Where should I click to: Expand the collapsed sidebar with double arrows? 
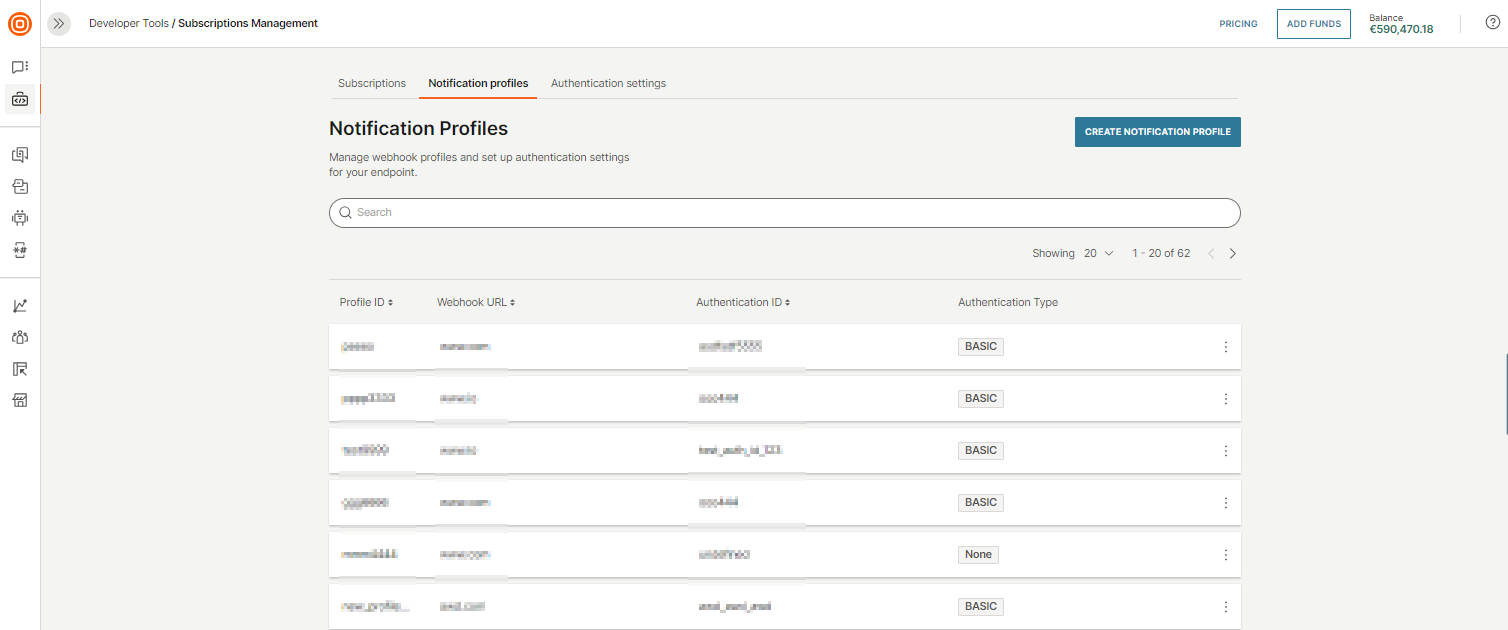(x=58, y=23)
